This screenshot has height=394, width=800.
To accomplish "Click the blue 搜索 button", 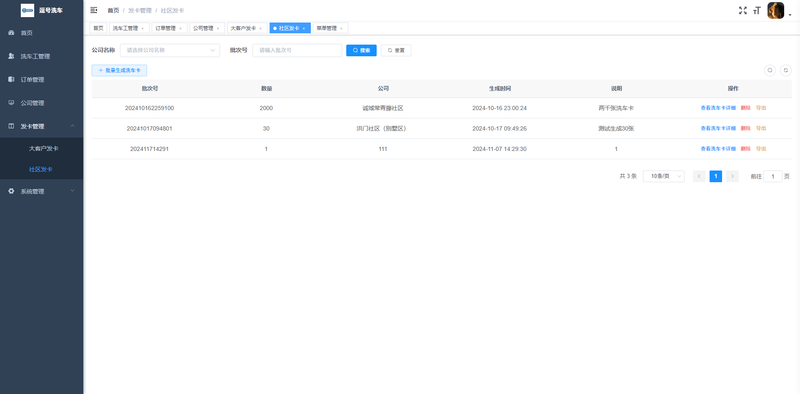I will click(361, 51).
